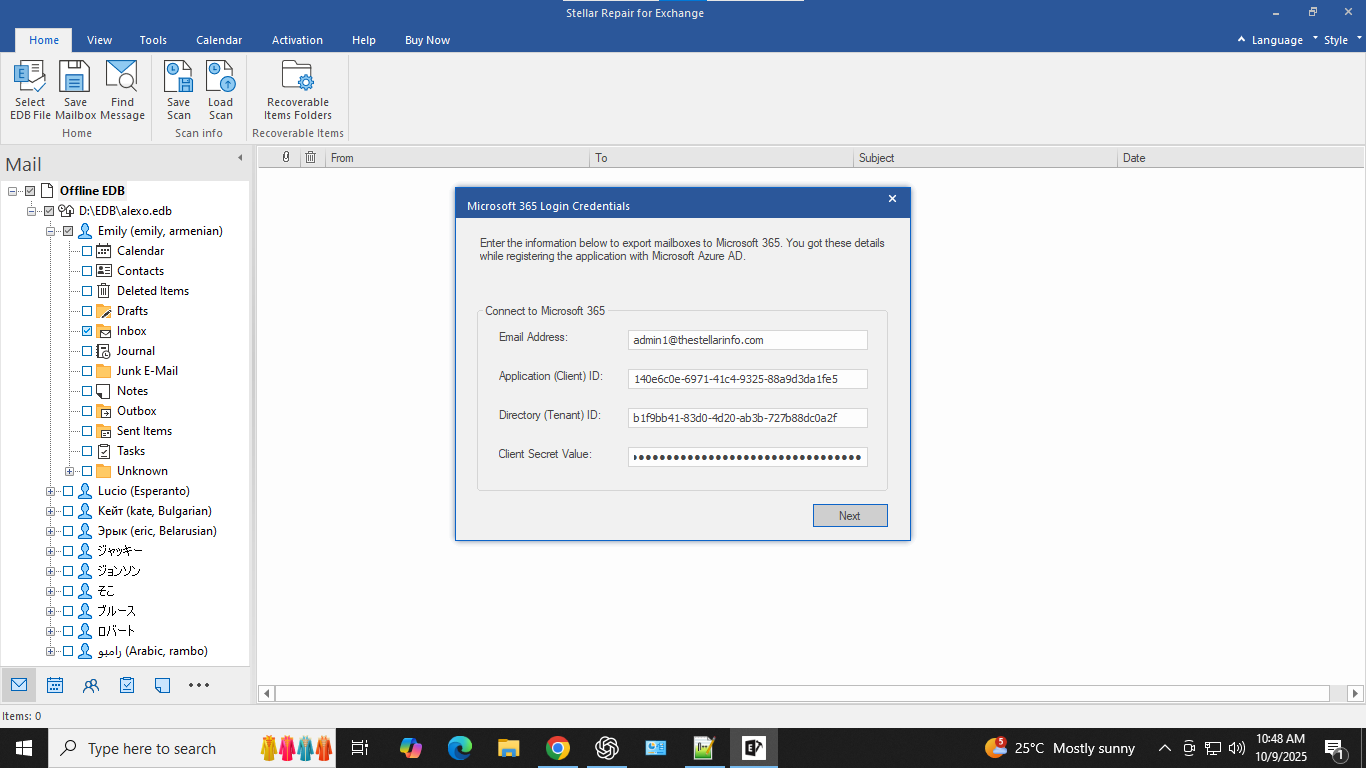
Task: Click the Email Address input field
Action: tap(747, 340)
